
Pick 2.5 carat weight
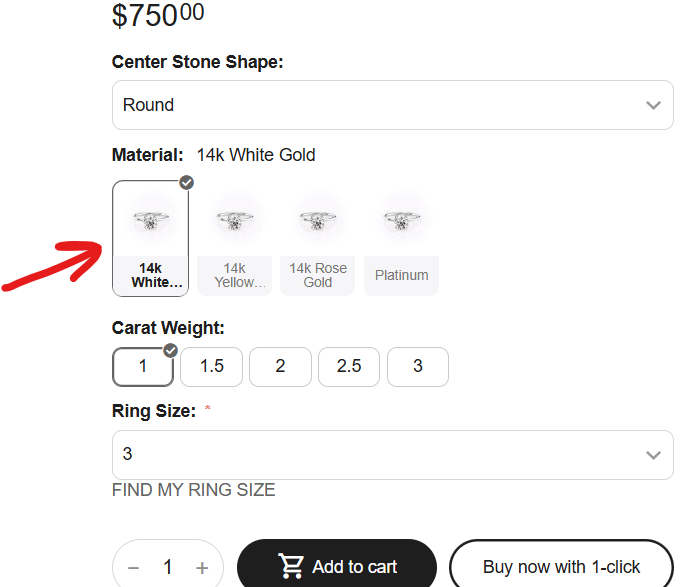click(349, 366)
